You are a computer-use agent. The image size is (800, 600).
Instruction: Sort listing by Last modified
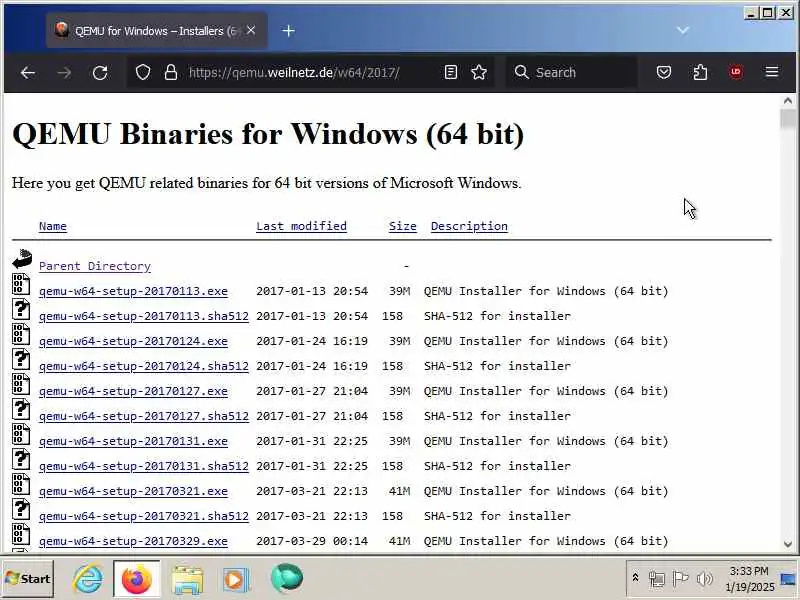301,226
